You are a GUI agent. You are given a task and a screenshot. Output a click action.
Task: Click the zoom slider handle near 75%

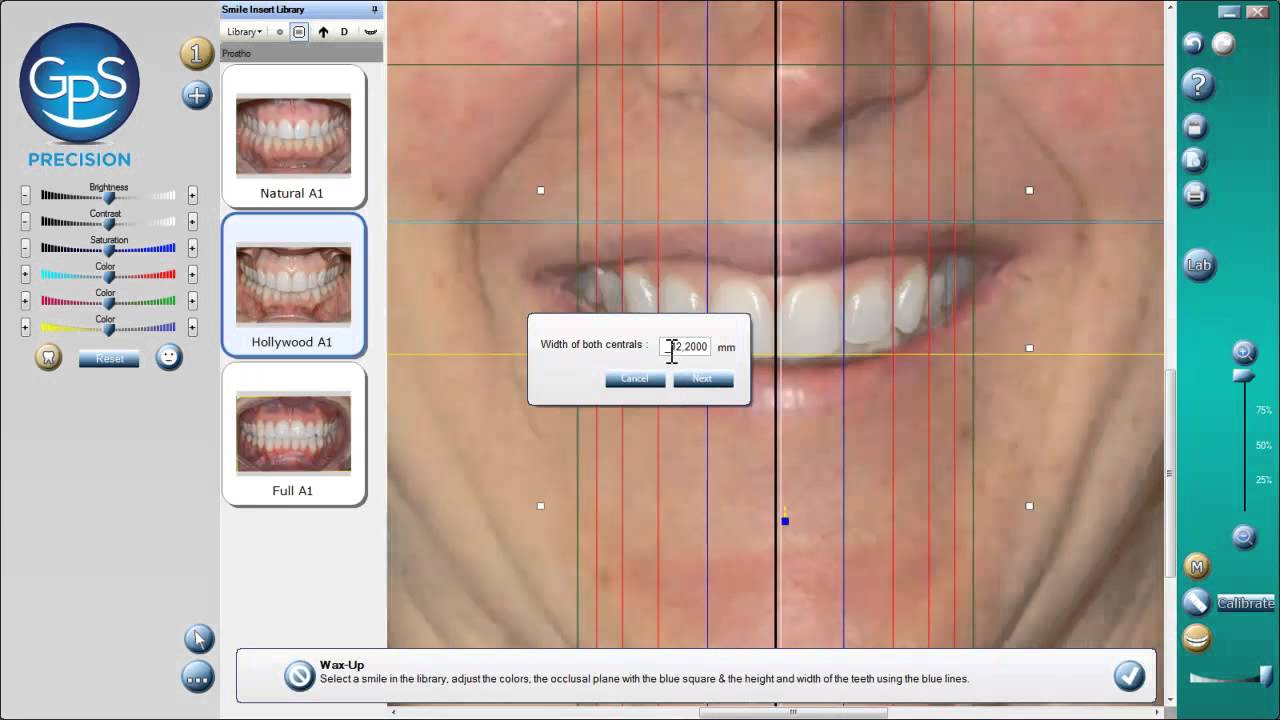click(x=1243, y=376)
